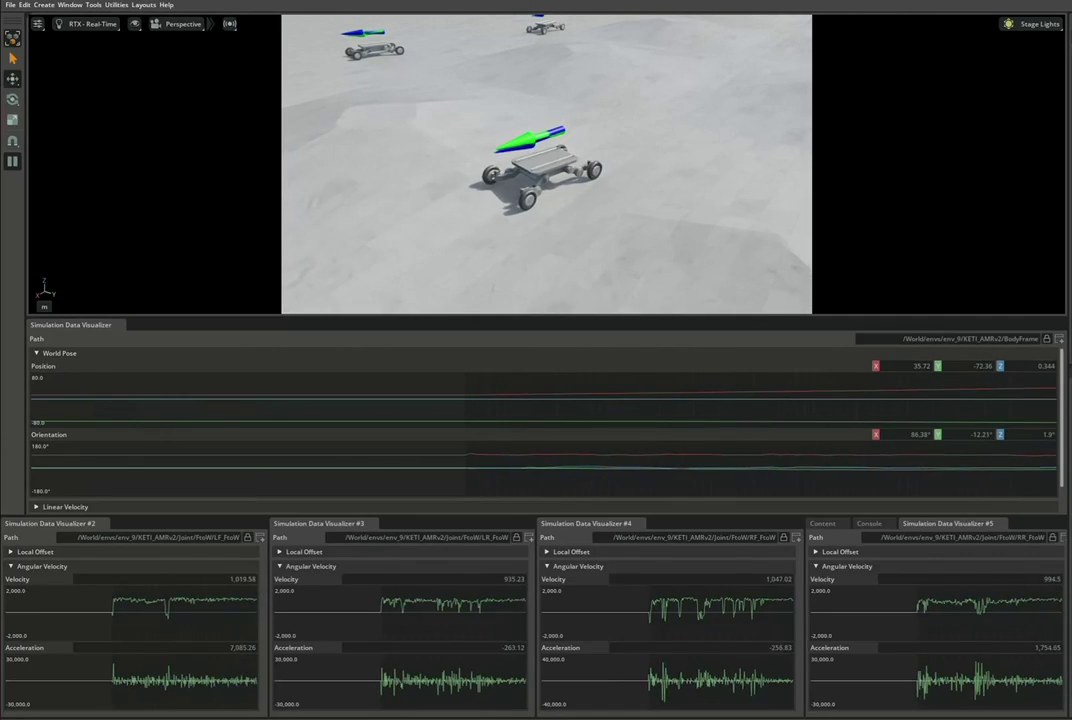Open the Layouts menu

[144, 5]
